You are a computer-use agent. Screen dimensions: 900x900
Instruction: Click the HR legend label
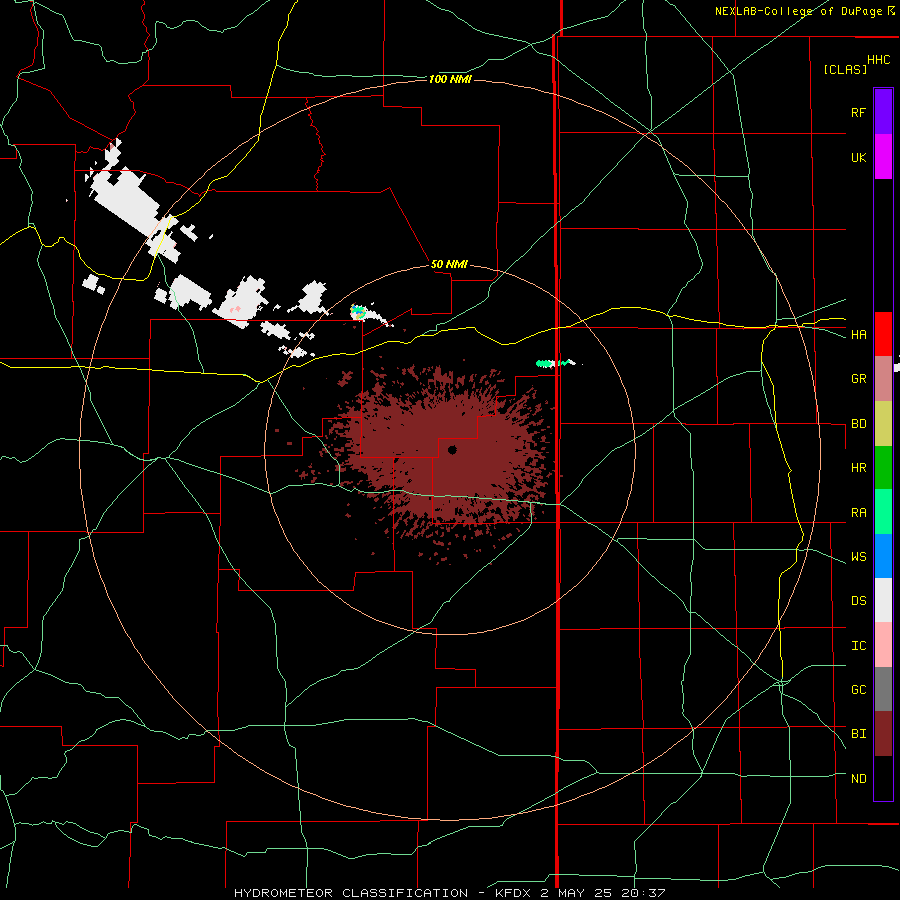[858, 468]
